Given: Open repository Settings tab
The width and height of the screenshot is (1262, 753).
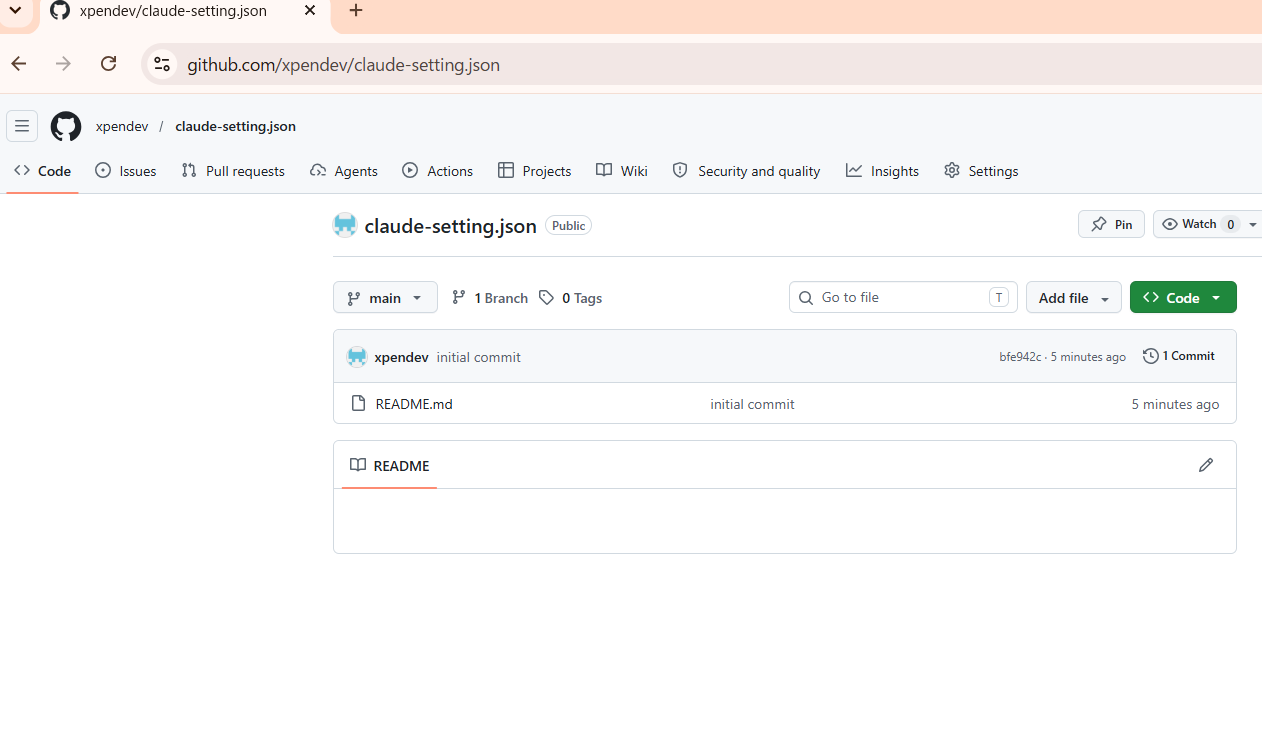Looking at the screenshot, I should click(981, 171).
